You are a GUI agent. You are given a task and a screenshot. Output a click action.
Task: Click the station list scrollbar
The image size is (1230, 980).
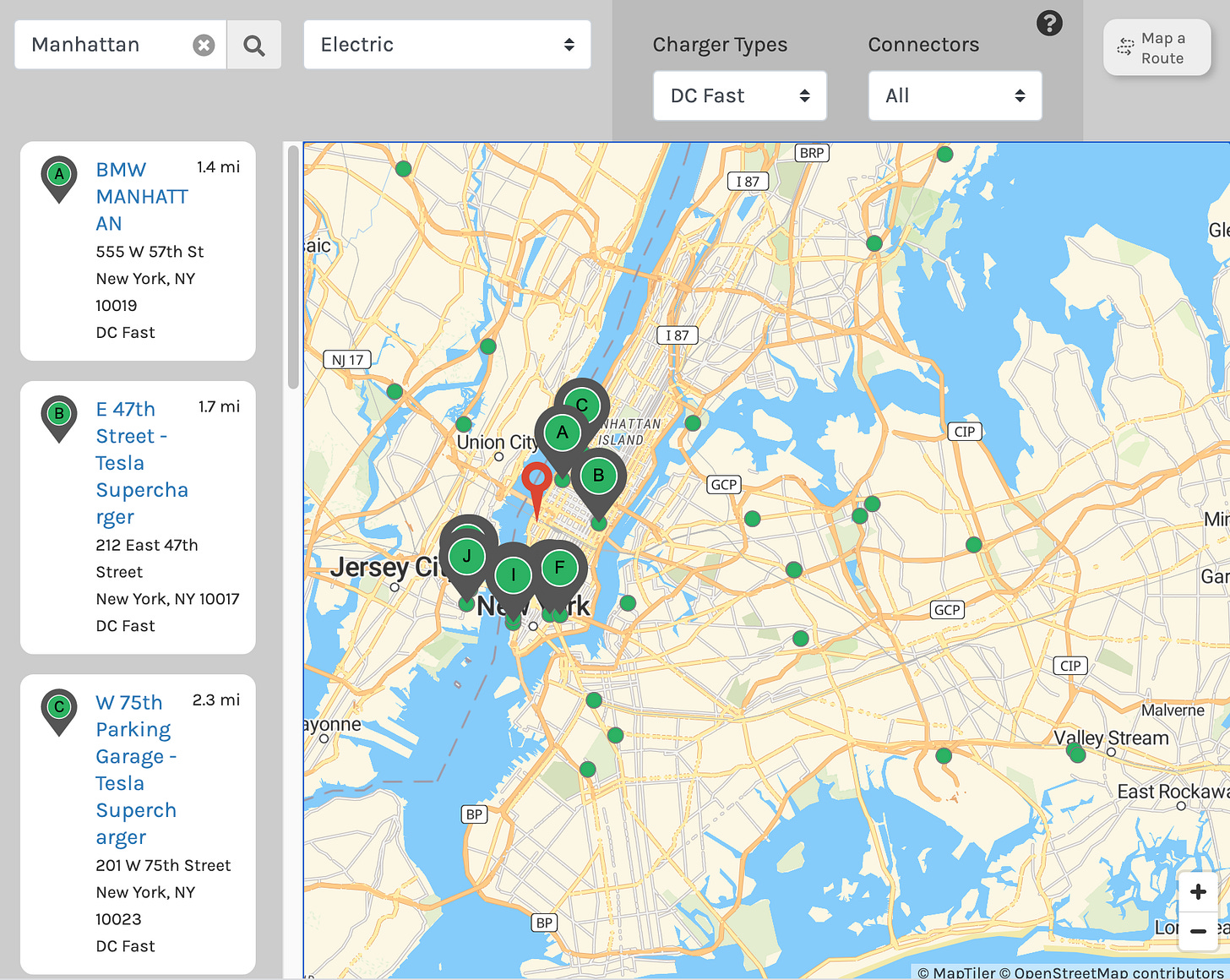tap(293, 266)
